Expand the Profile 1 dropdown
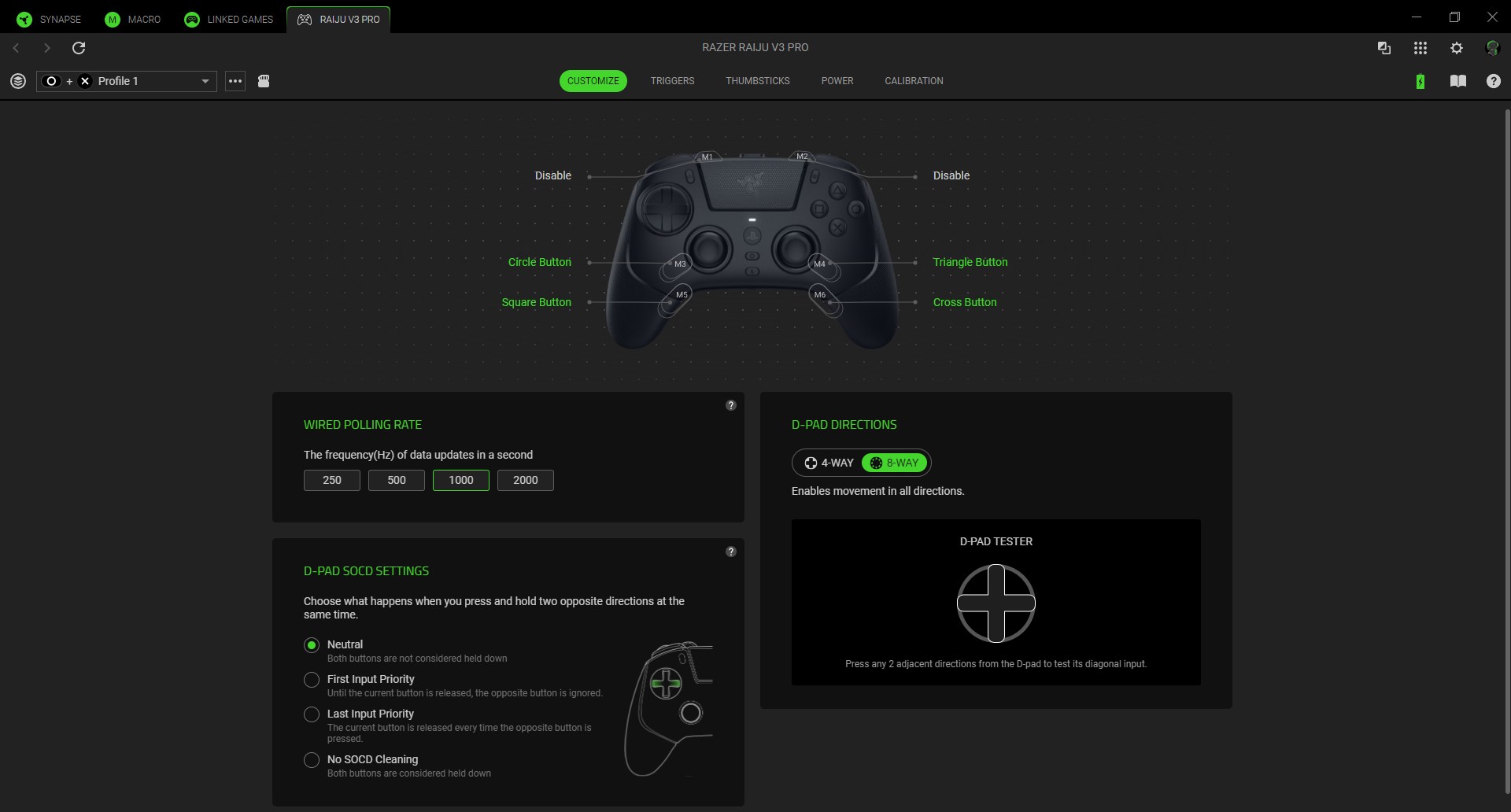This screenshot has width=1511, height=812. 205,81
